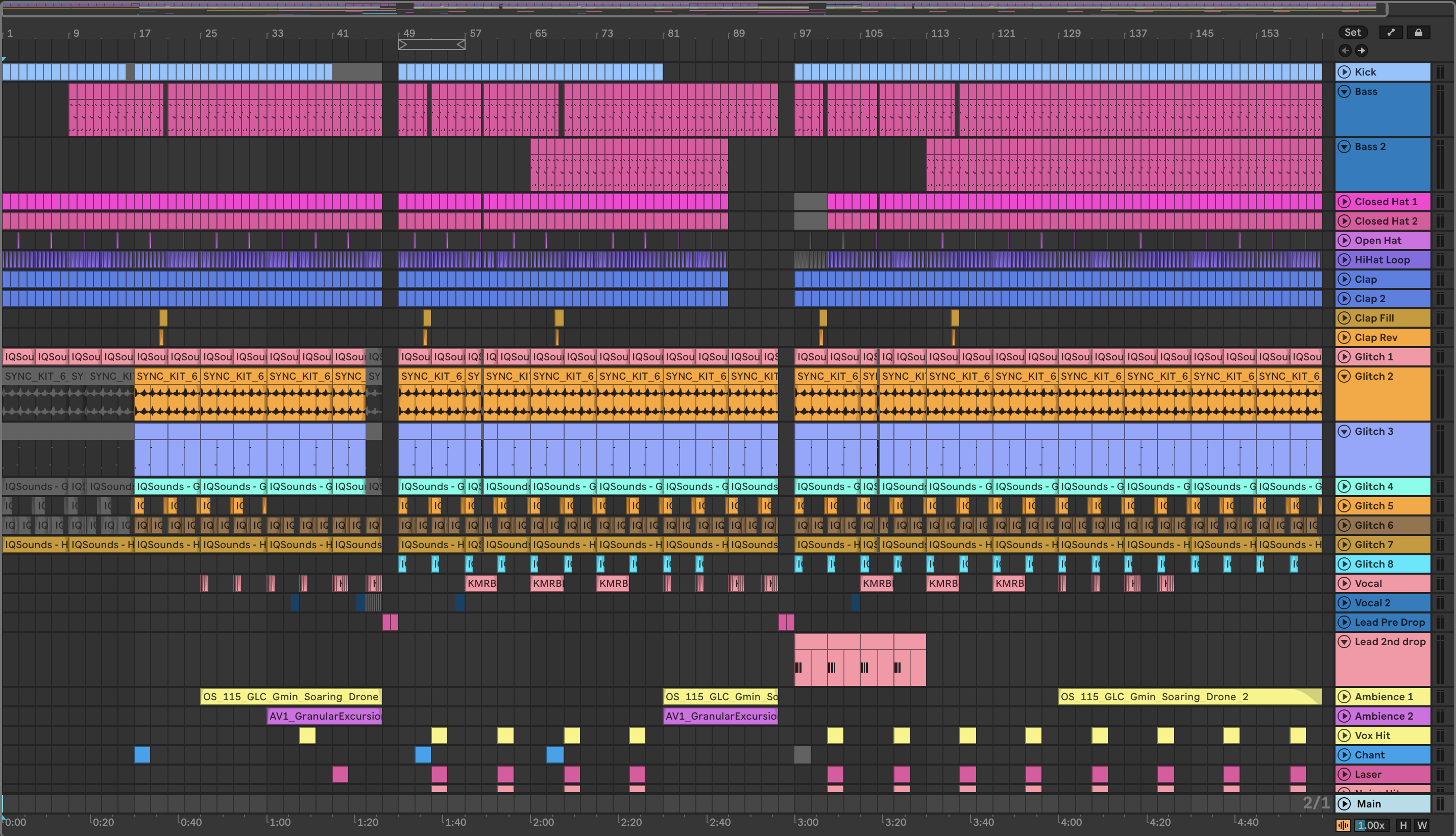Jump to previous locator with left arrow
This screenshot has height=836, width=1456.
tap(1345, 51)
